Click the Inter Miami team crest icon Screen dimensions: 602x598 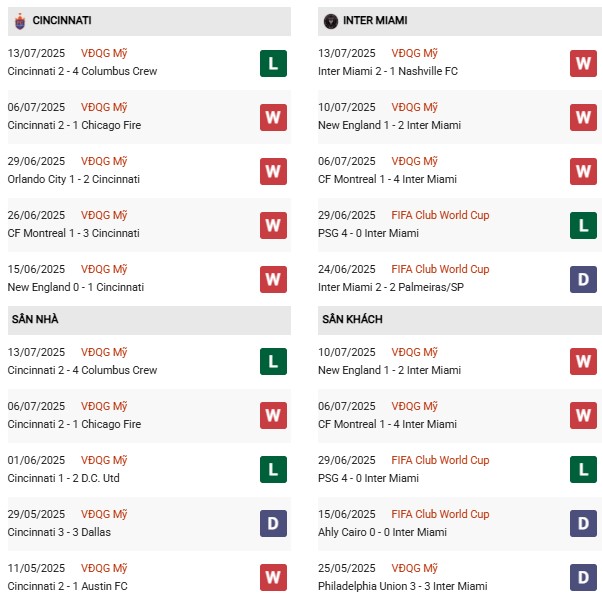(331, 20)
